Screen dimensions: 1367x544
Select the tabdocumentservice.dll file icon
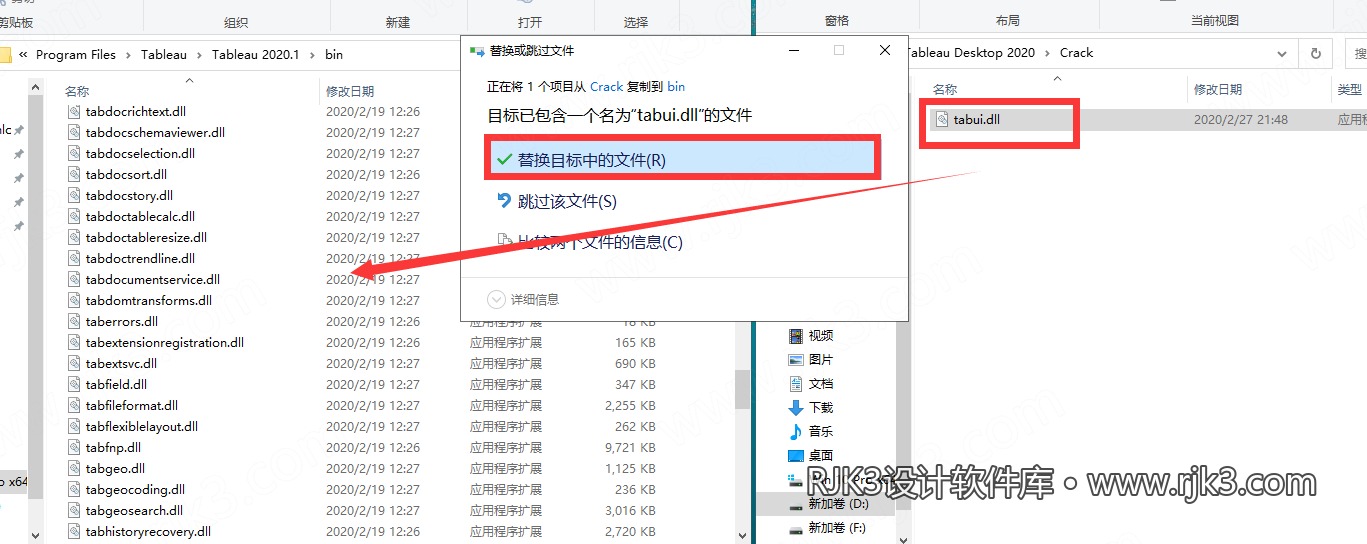click(74, 280)
